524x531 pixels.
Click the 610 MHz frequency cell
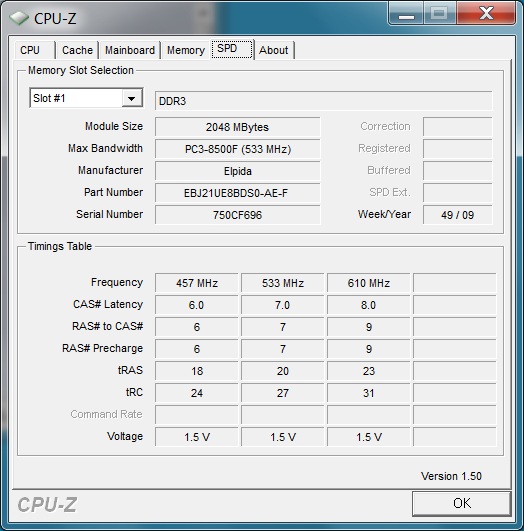tap(369, 283)
